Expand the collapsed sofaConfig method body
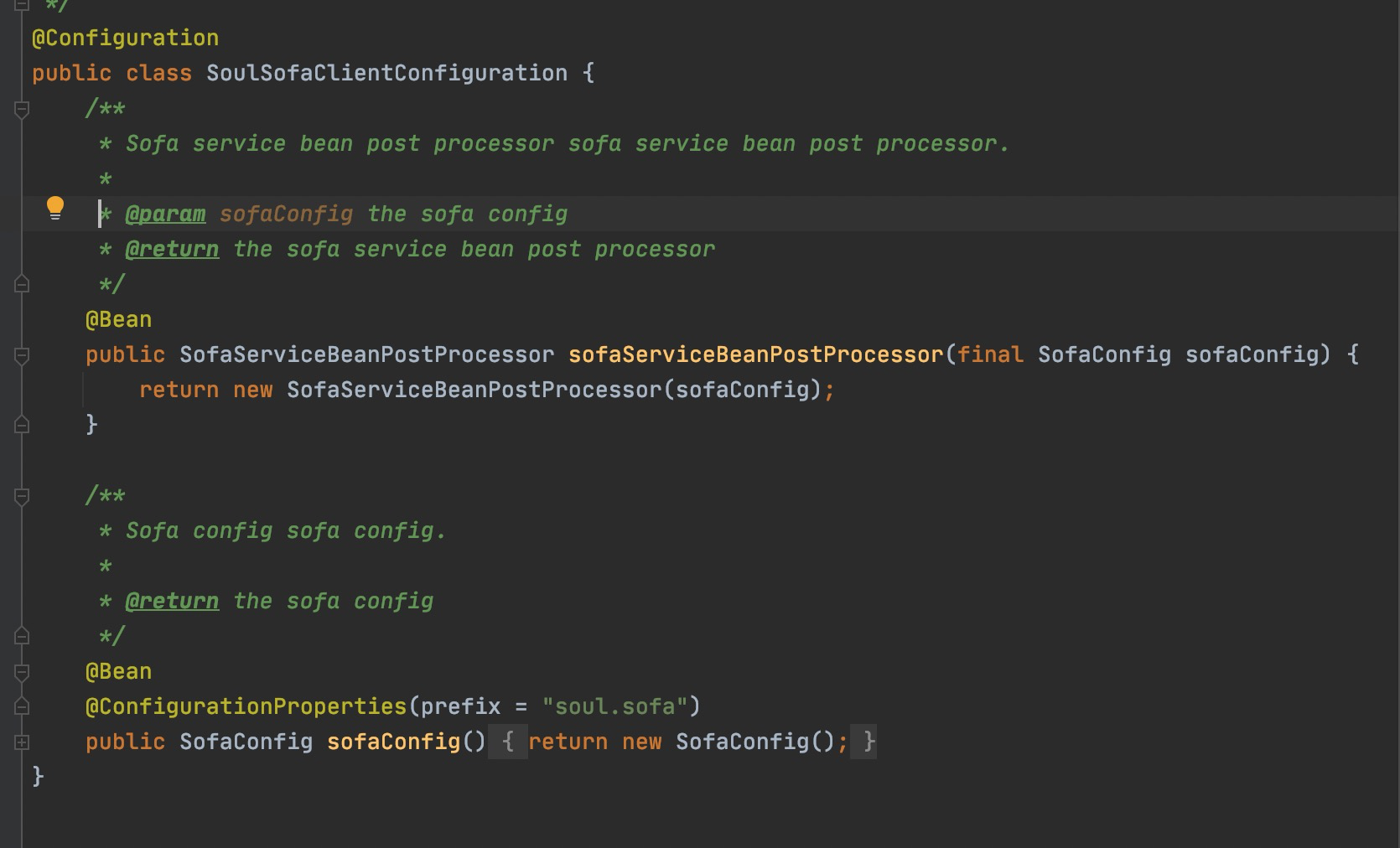 [x=22, y=742]
